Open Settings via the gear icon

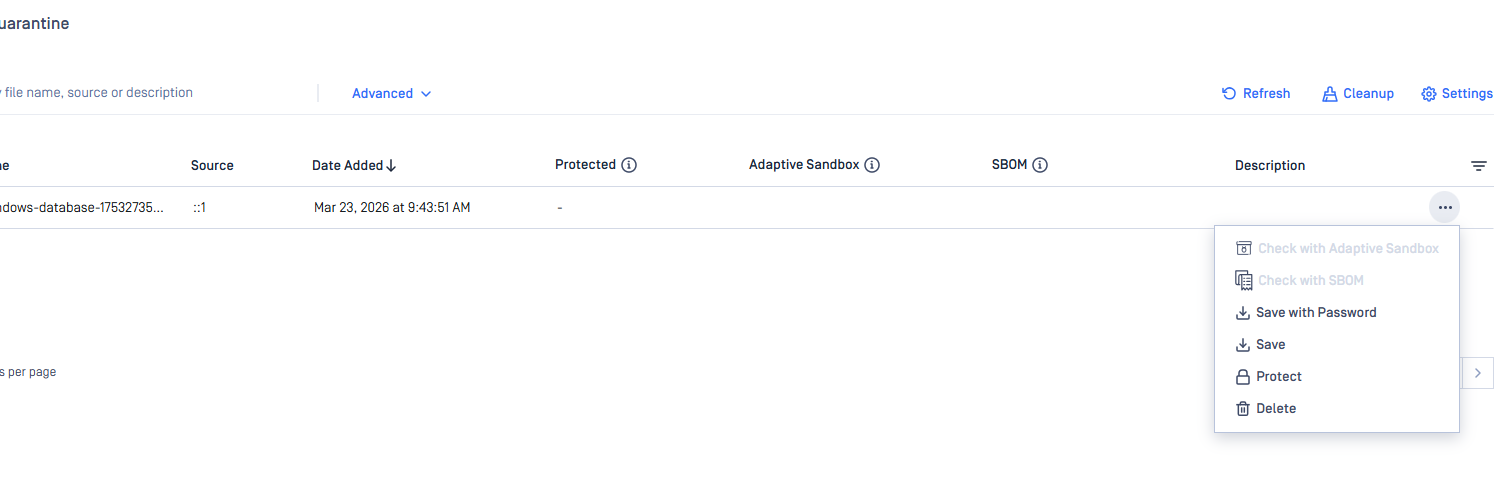point(1429,94)
